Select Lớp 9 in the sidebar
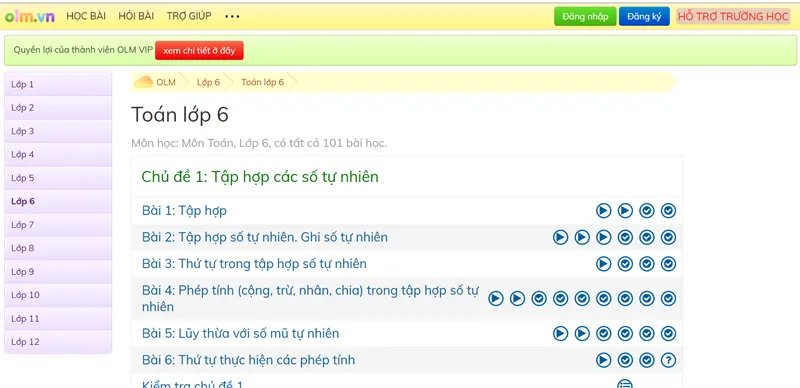Viewport: 800px width, 388px height. click(x=58, y=272)
